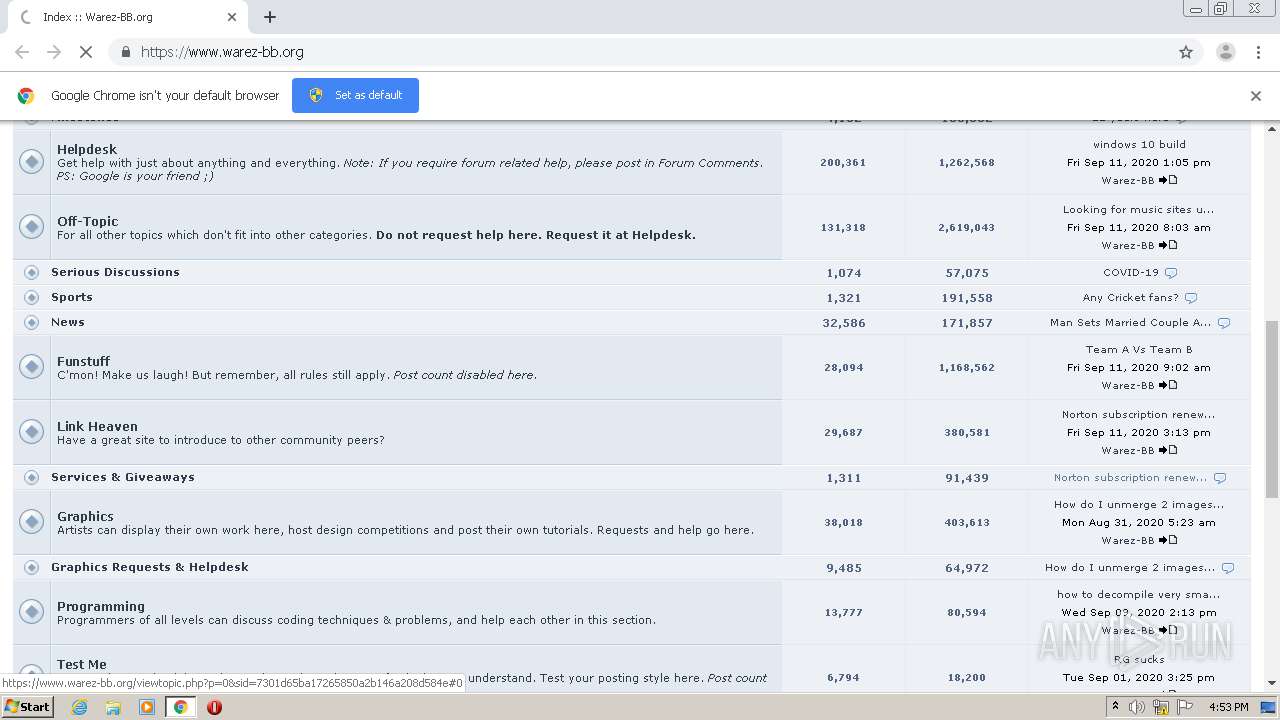Go to latest Link Heaven post icon
Image resolution: width=1280 pixels, height=720 pixels.
(1168, 450)
